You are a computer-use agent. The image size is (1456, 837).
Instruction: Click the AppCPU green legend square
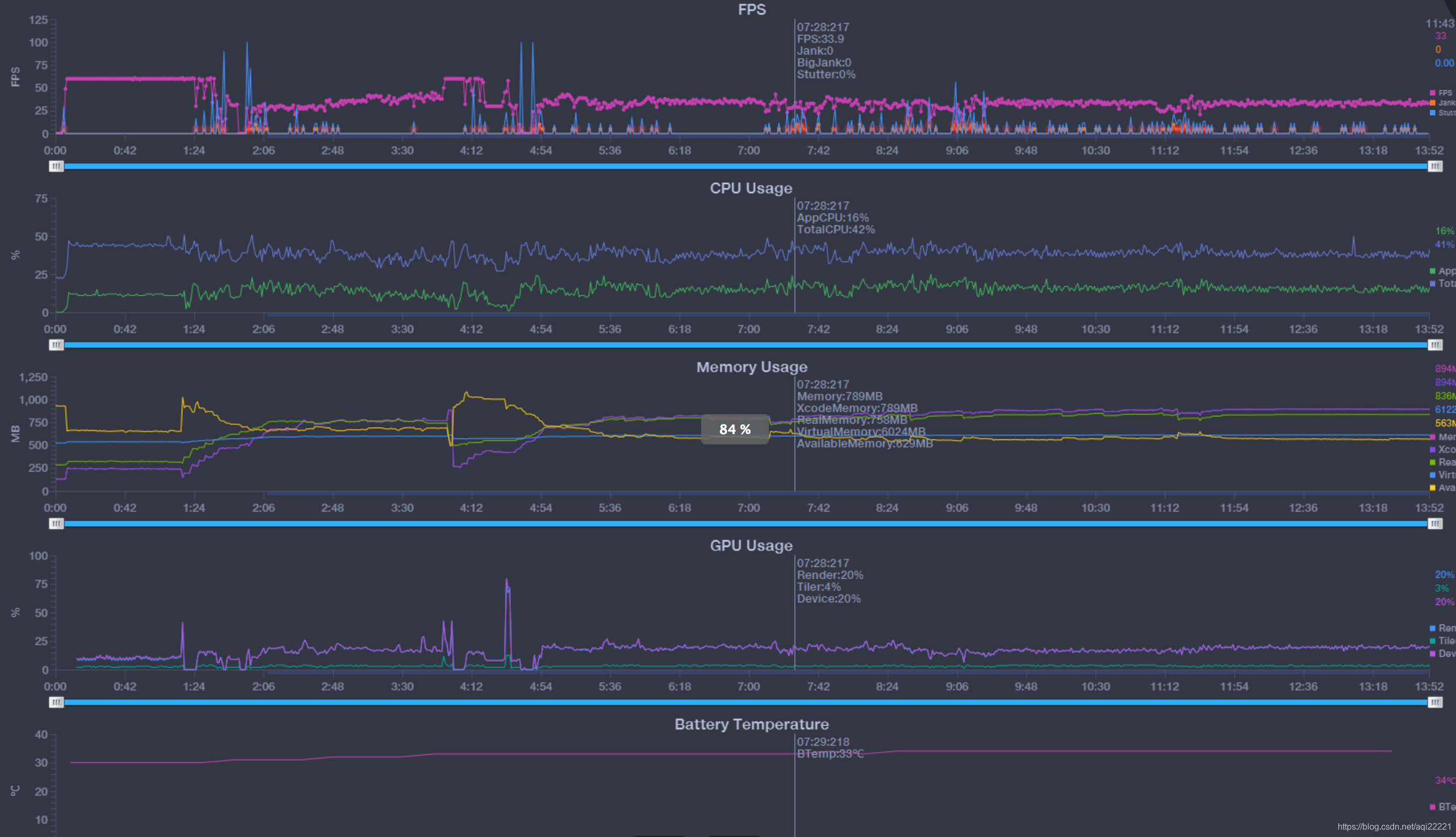pos(1432,271)
